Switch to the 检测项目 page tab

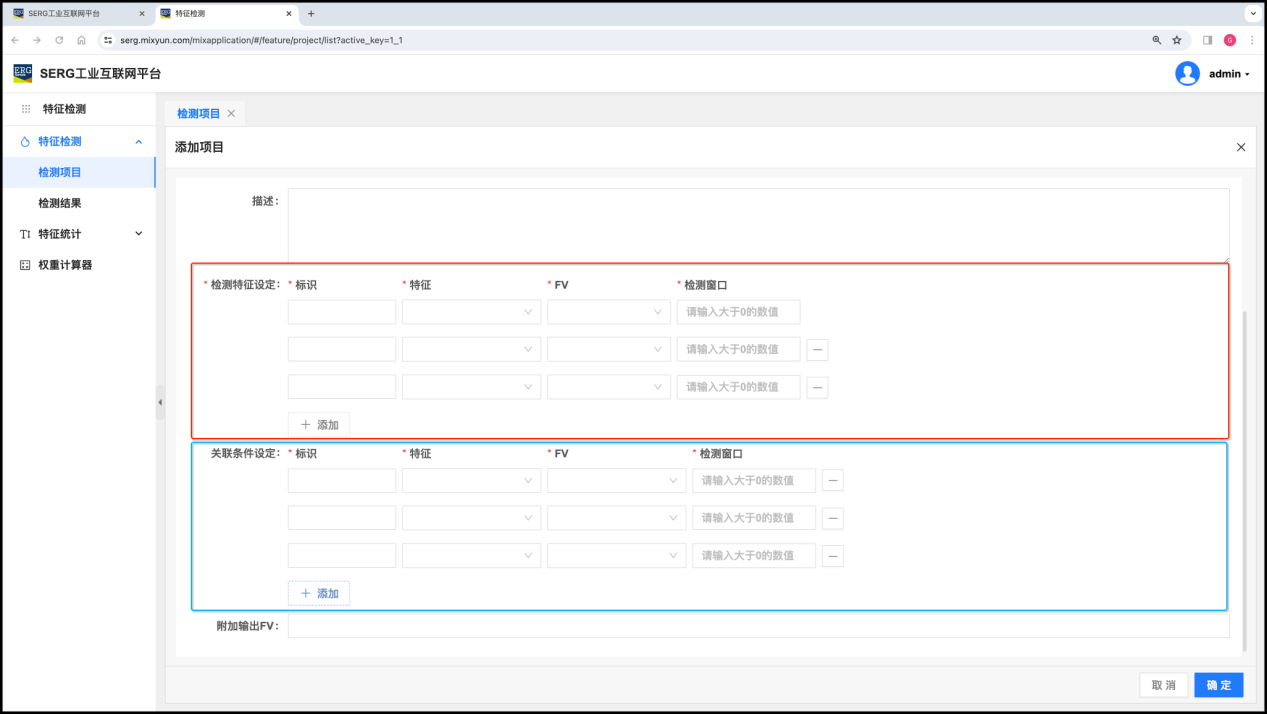(198, 113)
